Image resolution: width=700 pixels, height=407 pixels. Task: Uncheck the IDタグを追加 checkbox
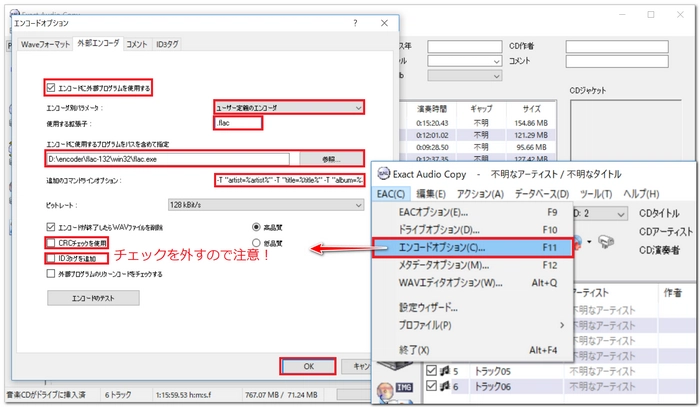coord(51,258)
